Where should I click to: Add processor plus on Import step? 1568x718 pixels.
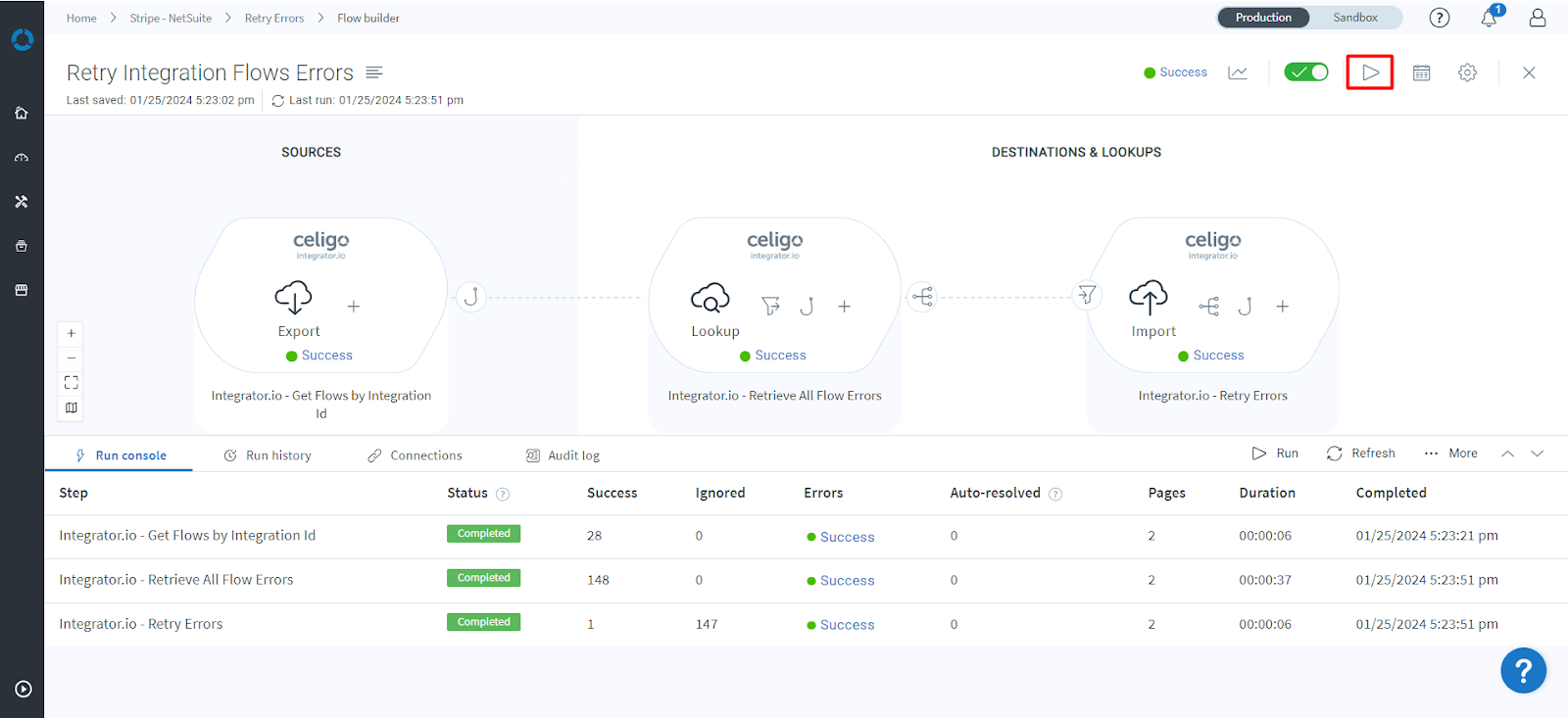pyautogui.click(x=1282, y=307)
